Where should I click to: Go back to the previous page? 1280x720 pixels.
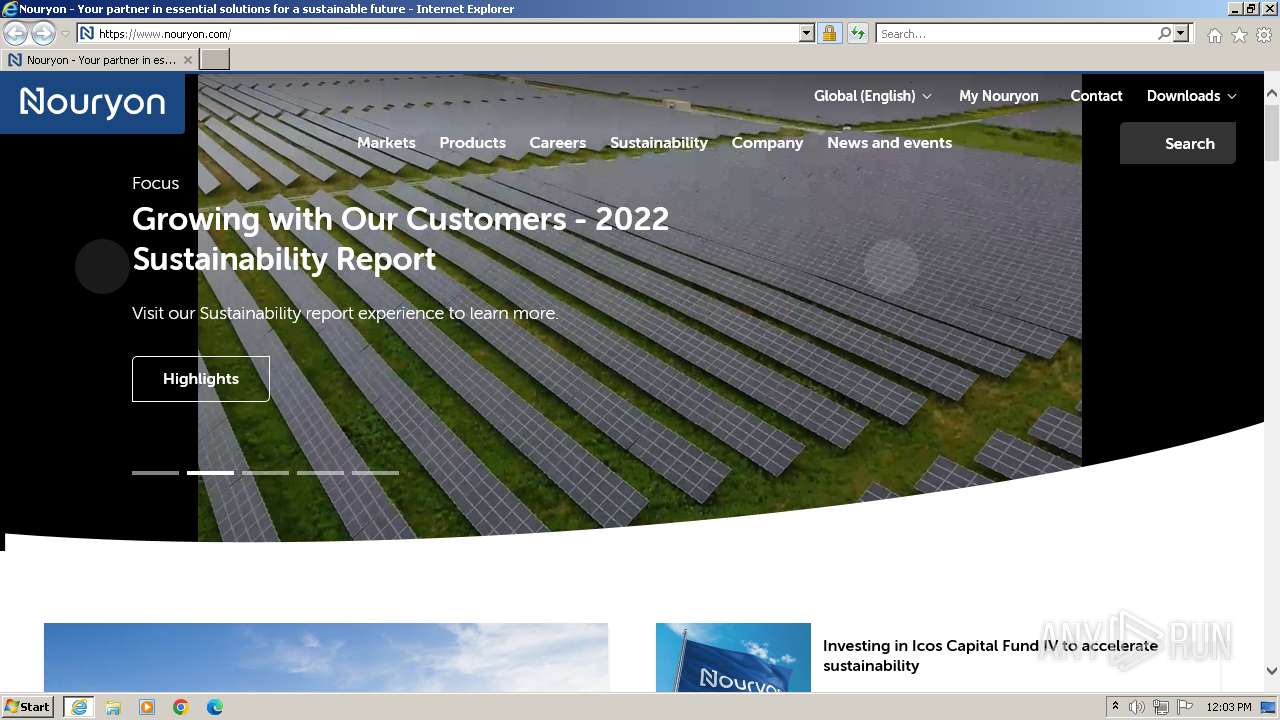[16, 34]
